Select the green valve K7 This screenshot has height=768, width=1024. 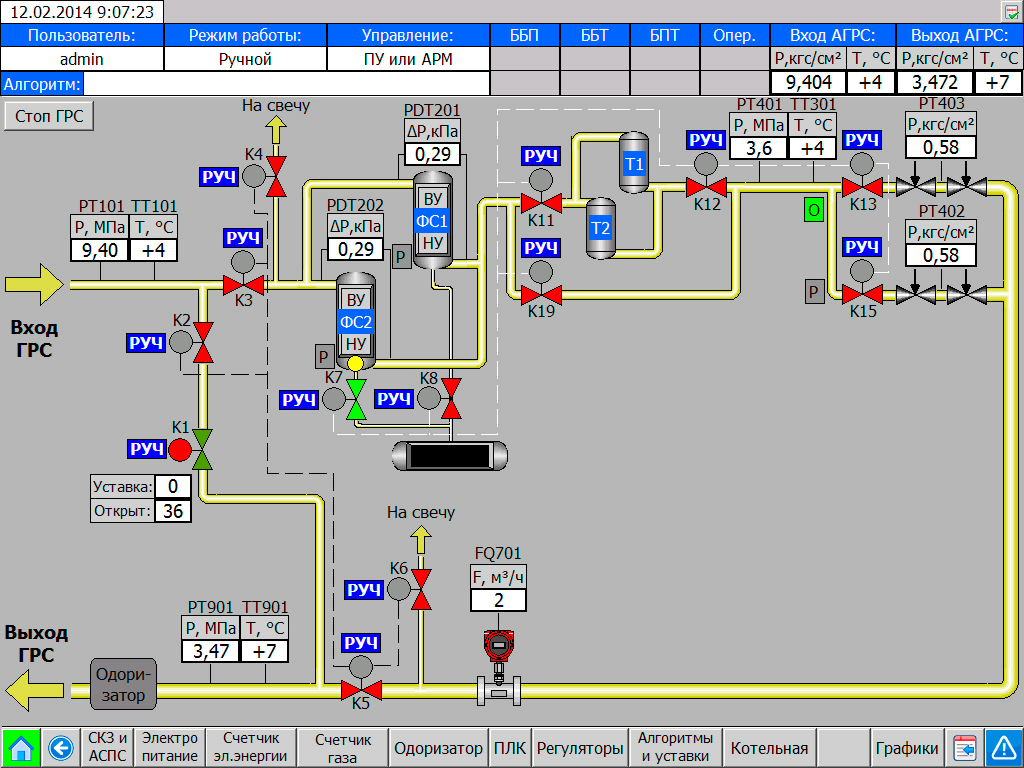(355, 399)
